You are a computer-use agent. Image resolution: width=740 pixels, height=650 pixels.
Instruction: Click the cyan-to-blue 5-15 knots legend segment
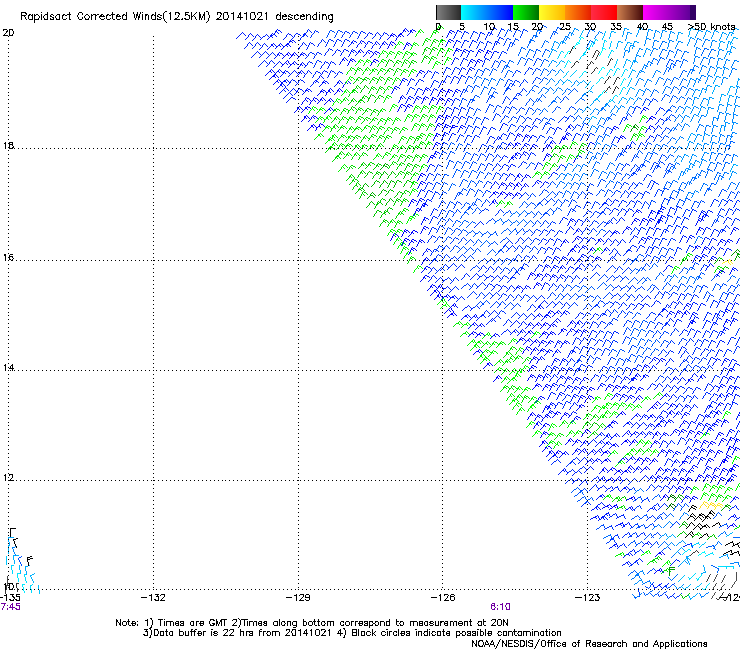click(x=487, y=12)
